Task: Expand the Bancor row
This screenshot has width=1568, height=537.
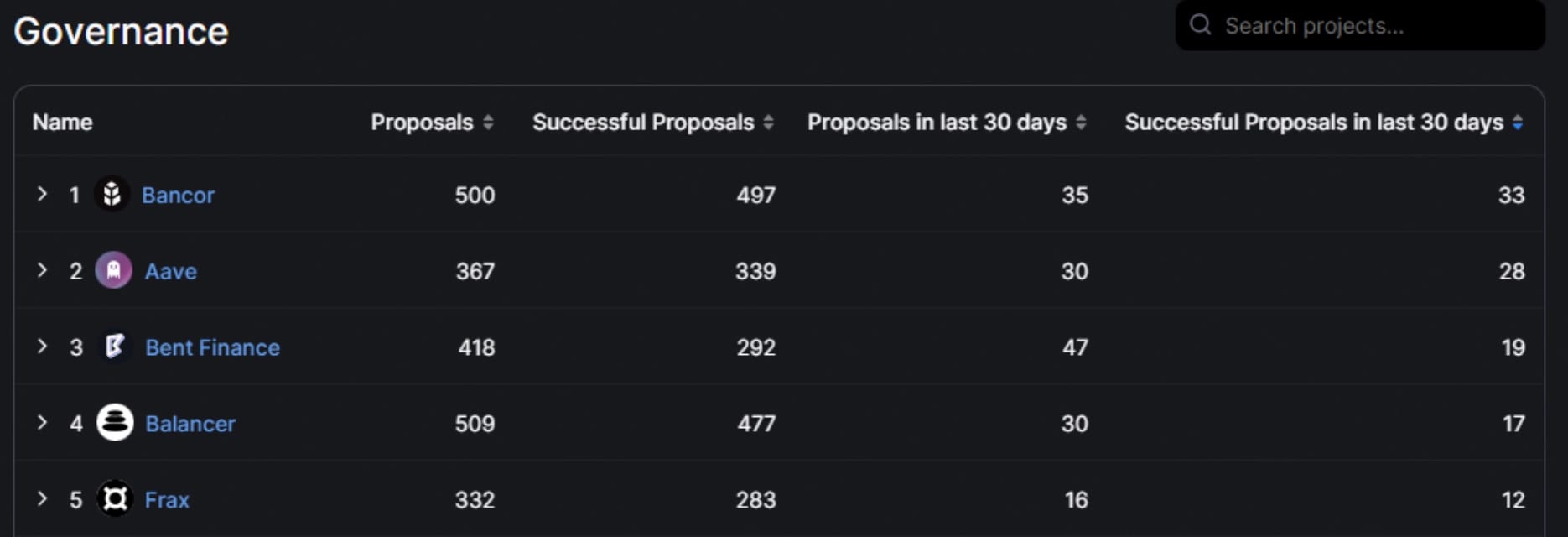Action: [x=42, y=194]
